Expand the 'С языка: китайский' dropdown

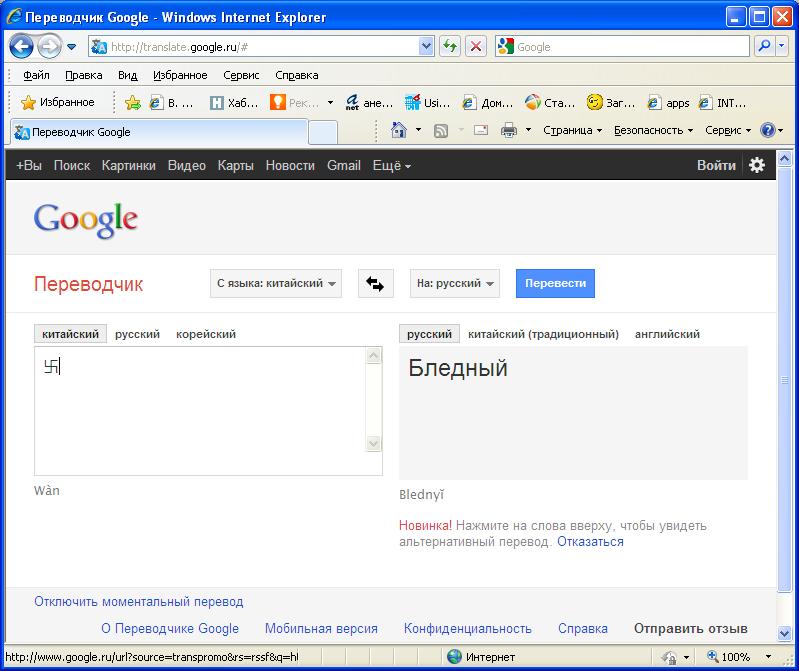276,284
